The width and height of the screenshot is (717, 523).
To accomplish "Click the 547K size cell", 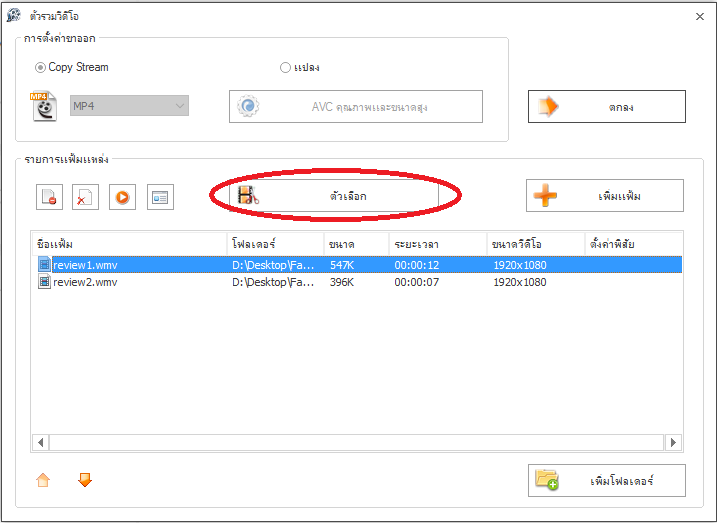I will [342, 265].
